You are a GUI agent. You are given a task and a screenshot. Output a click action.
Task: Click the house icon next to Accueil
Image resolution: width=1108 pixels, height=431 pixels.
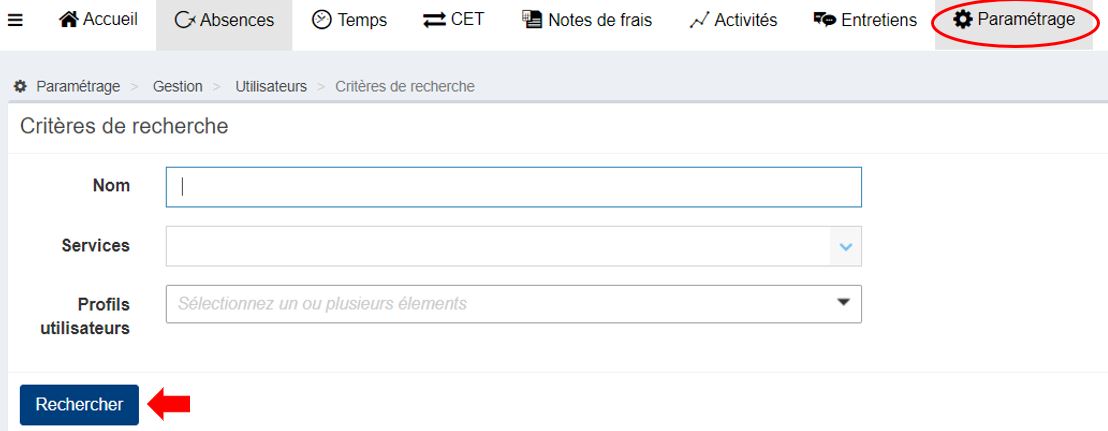tap(69, 20)
